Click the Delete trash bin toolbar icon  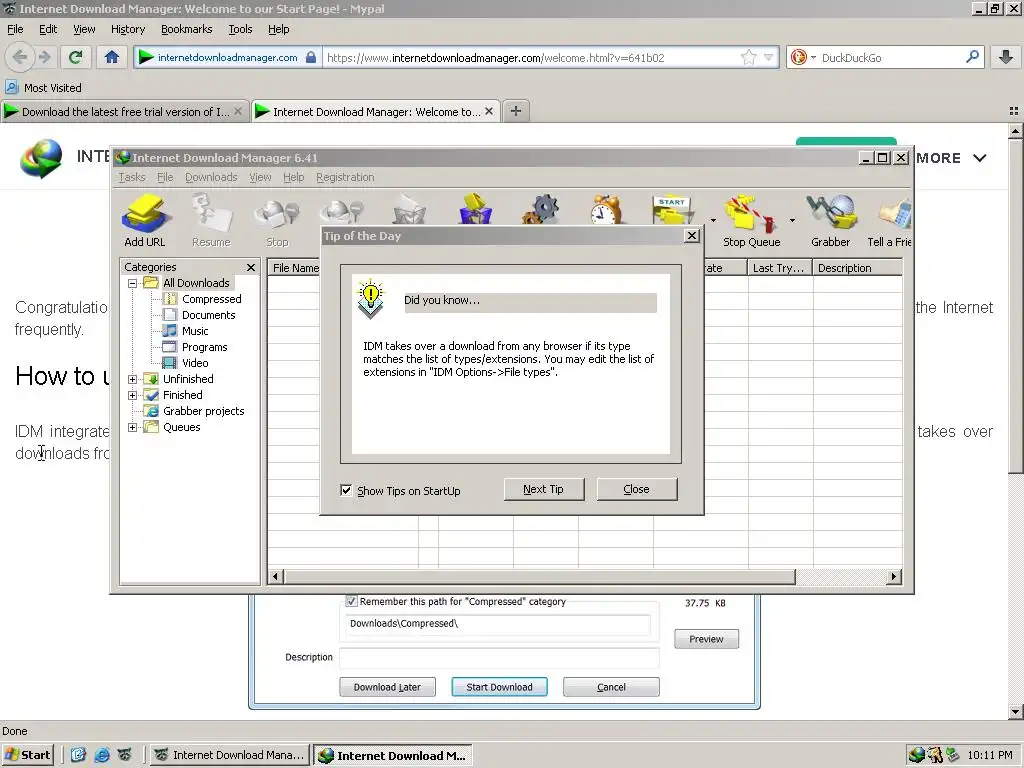pyautogui.click(x=409, y=209)
